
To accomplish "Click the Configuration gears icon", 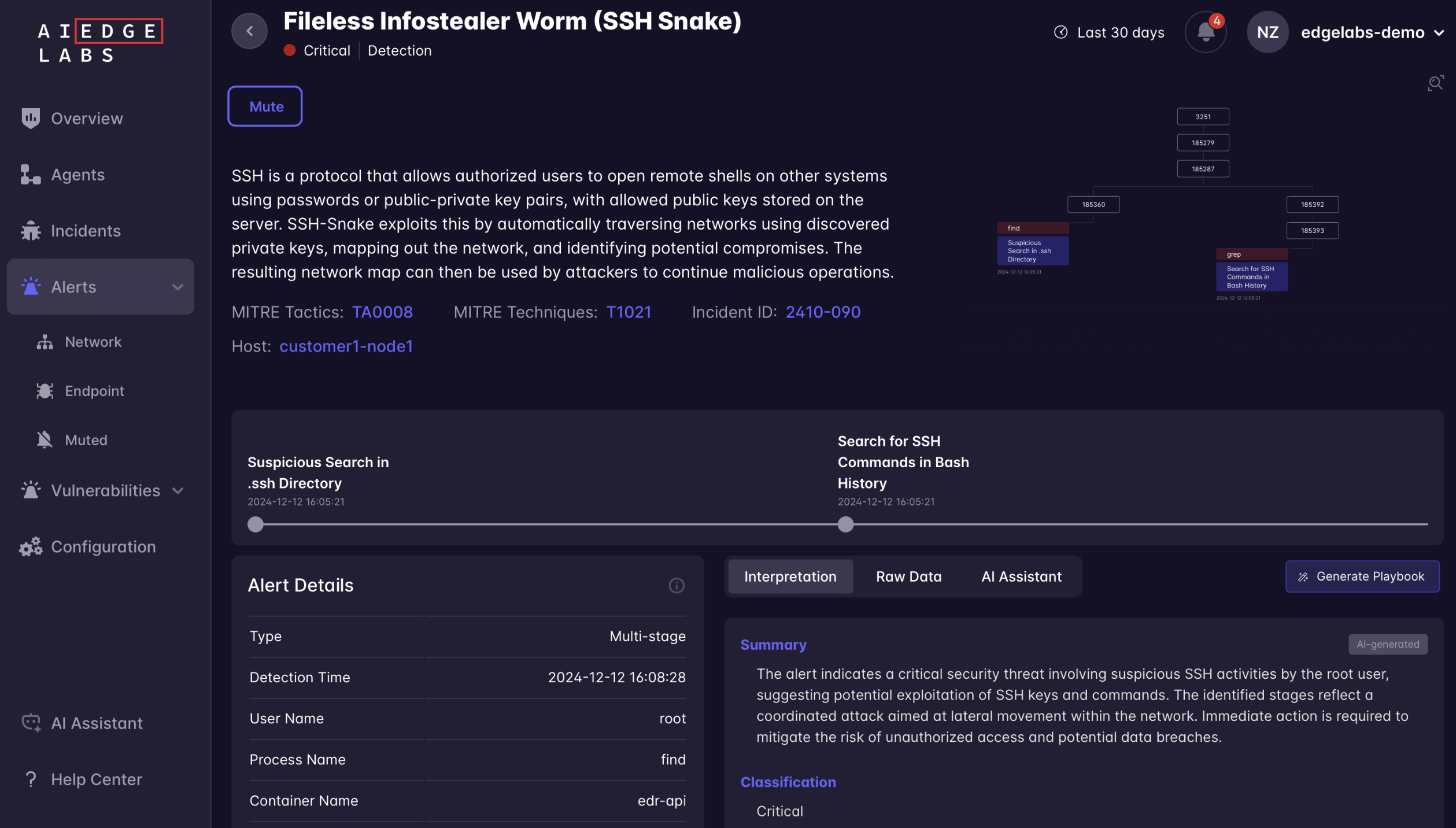I will point(31,546).
